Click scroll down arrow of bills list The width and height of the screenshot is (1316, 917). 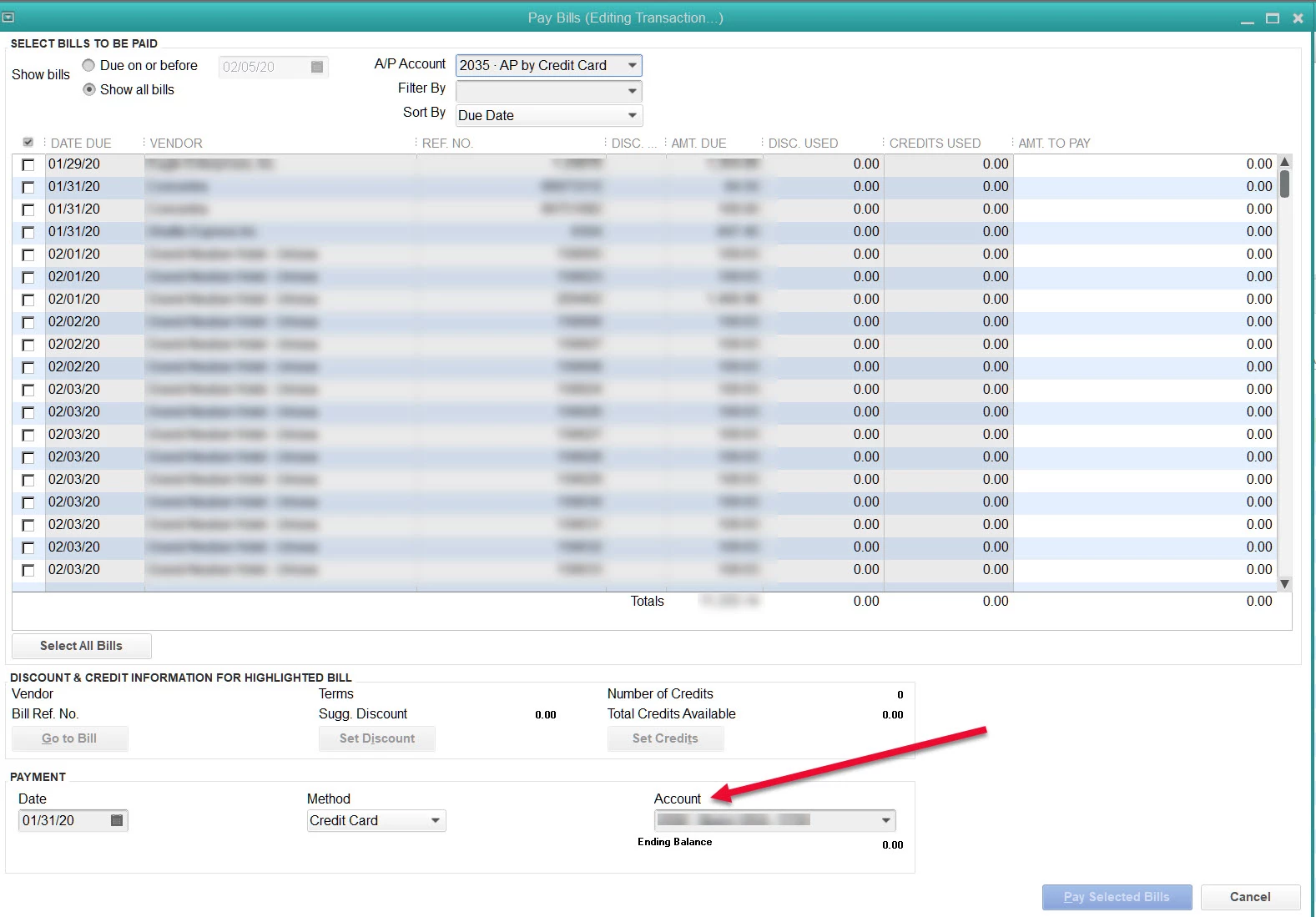point(1285,584)
